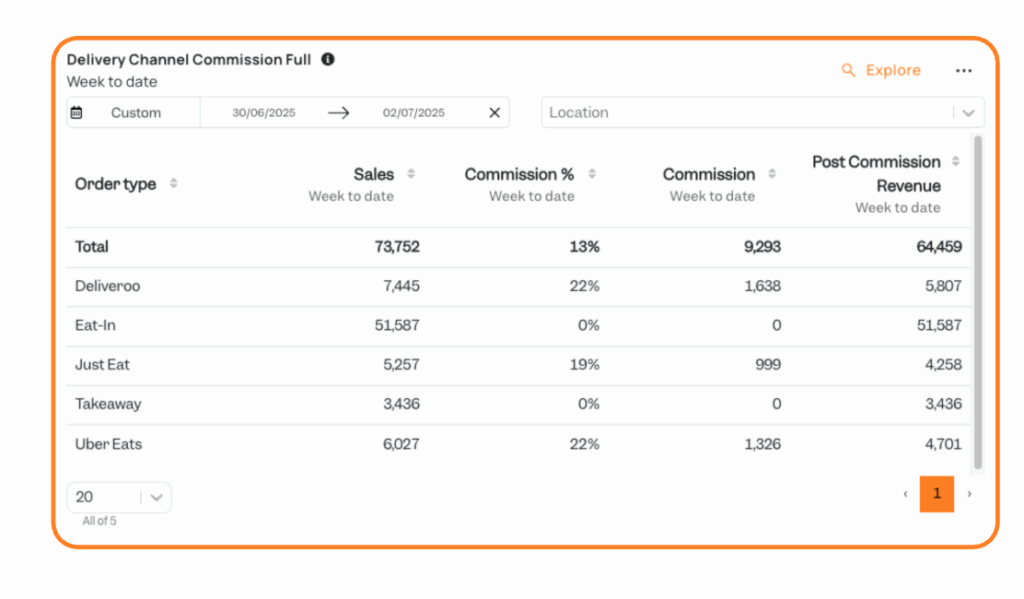Open the Custom date range preset selector
This screenshot has width=1024, height=599.
point(135,113)
